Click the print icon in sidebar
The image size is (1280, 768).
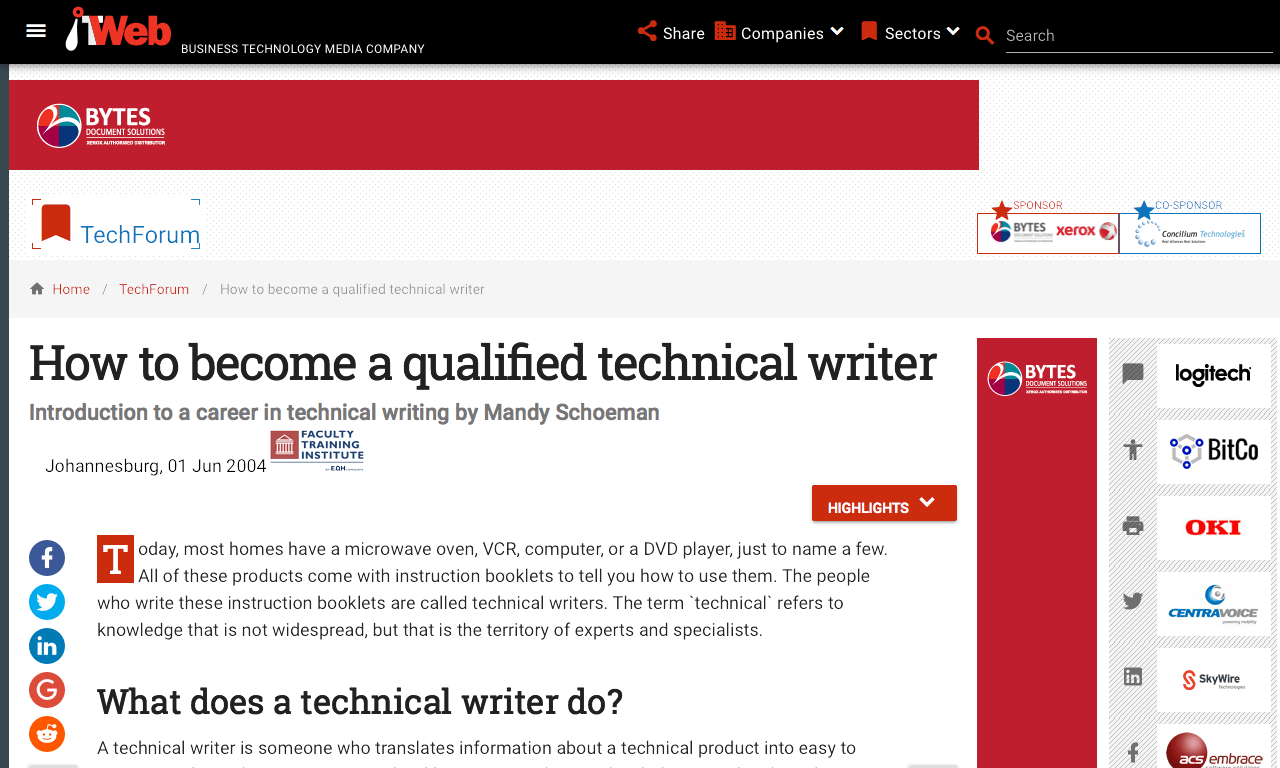click(1132, 526)
